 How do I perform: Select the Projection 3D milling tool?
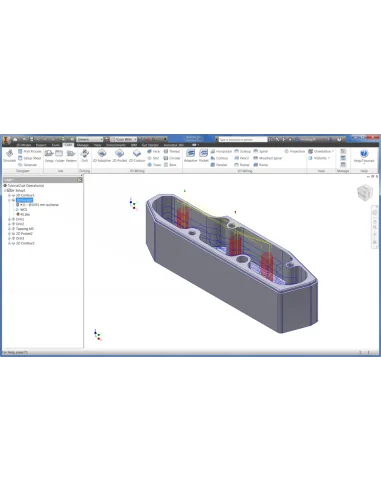point(295,151)
